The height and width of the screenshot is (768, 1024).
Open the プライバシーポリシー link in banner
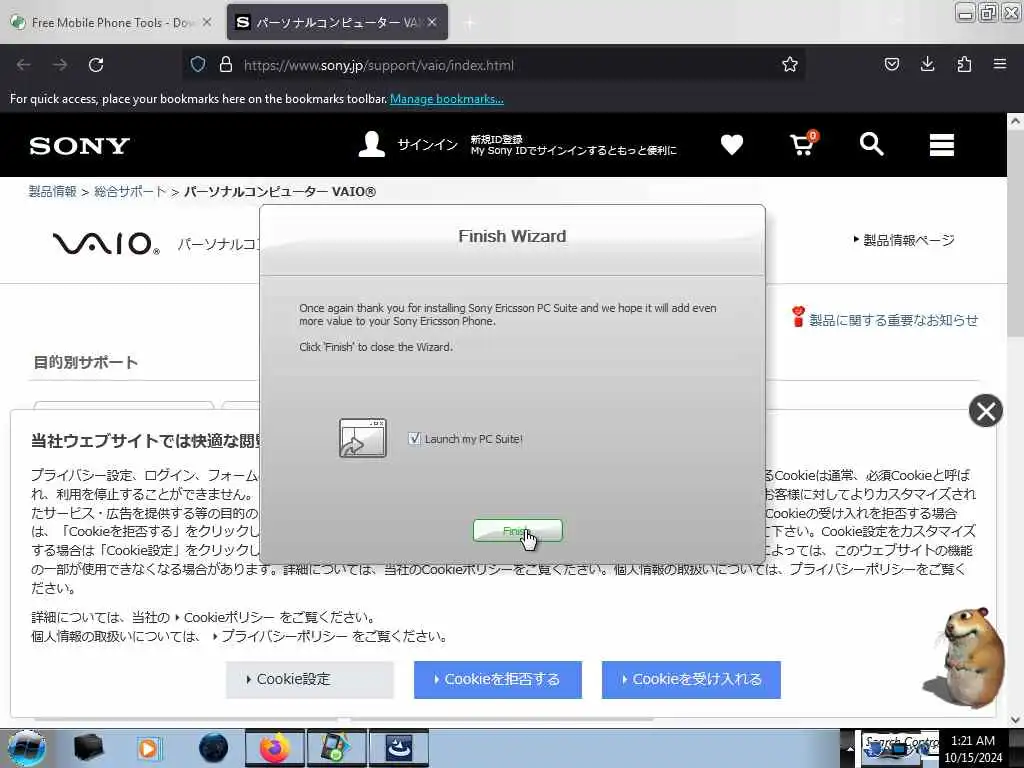[285, 636]
